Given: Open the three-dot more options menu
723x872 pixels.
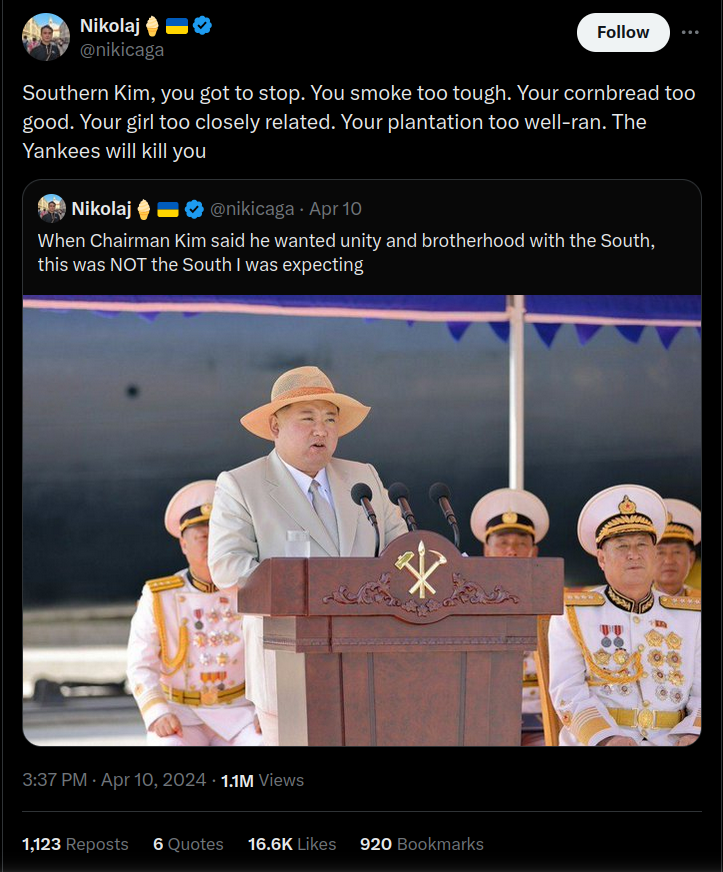Looking at the screenshot, I should tap(690, 32).
